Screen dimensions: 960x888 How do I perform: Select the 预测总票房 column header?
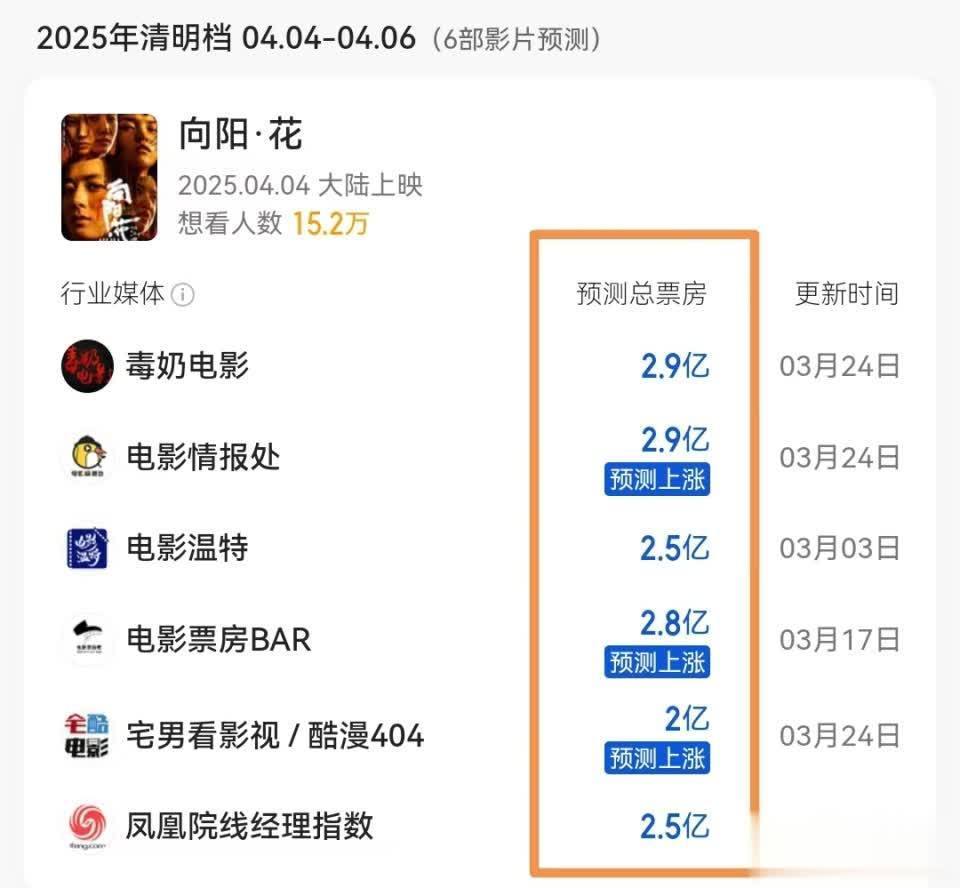pos(642,294)
